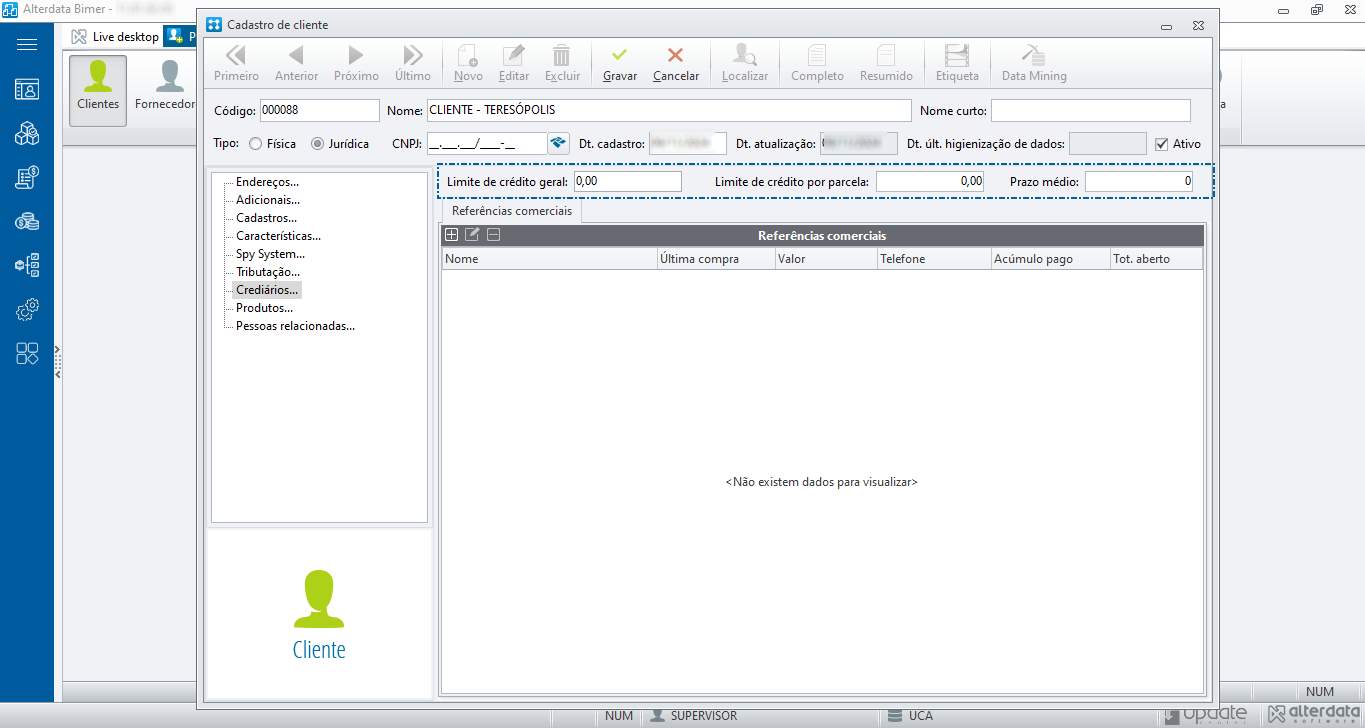Add a commercial reference with plus icon
The width and height of the screenshot is (1365, 728).
point(452,235)
